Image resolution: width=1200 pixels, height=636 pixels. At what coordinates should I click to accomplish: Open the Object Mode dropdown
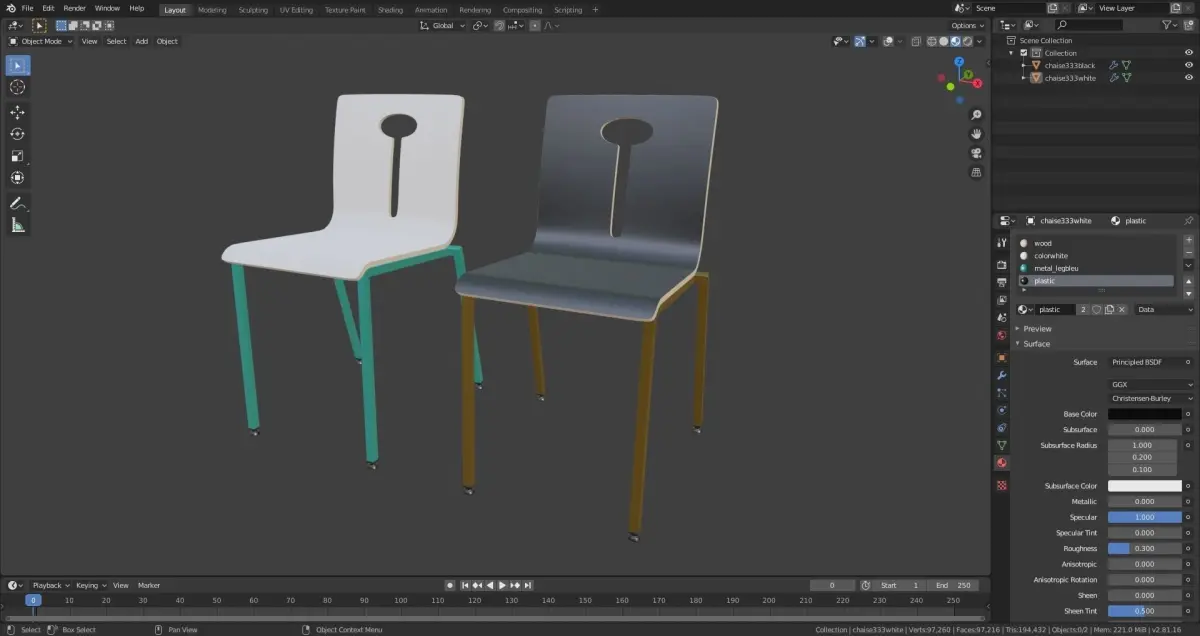(x=40, y=41)
